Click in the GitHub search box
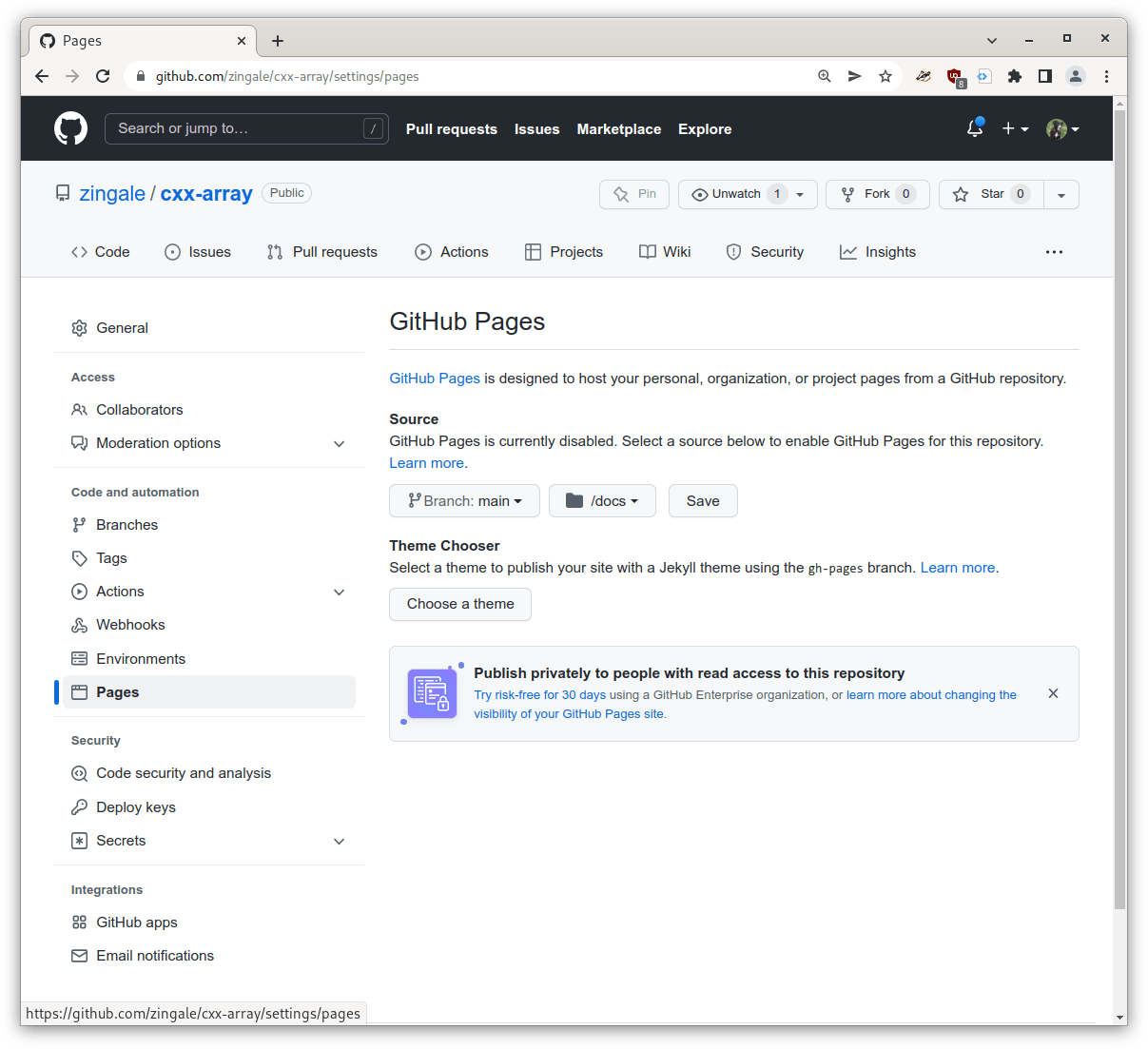Image resolution: width=1148 pixels, height=1049 pixels. (x=246, y=128)
